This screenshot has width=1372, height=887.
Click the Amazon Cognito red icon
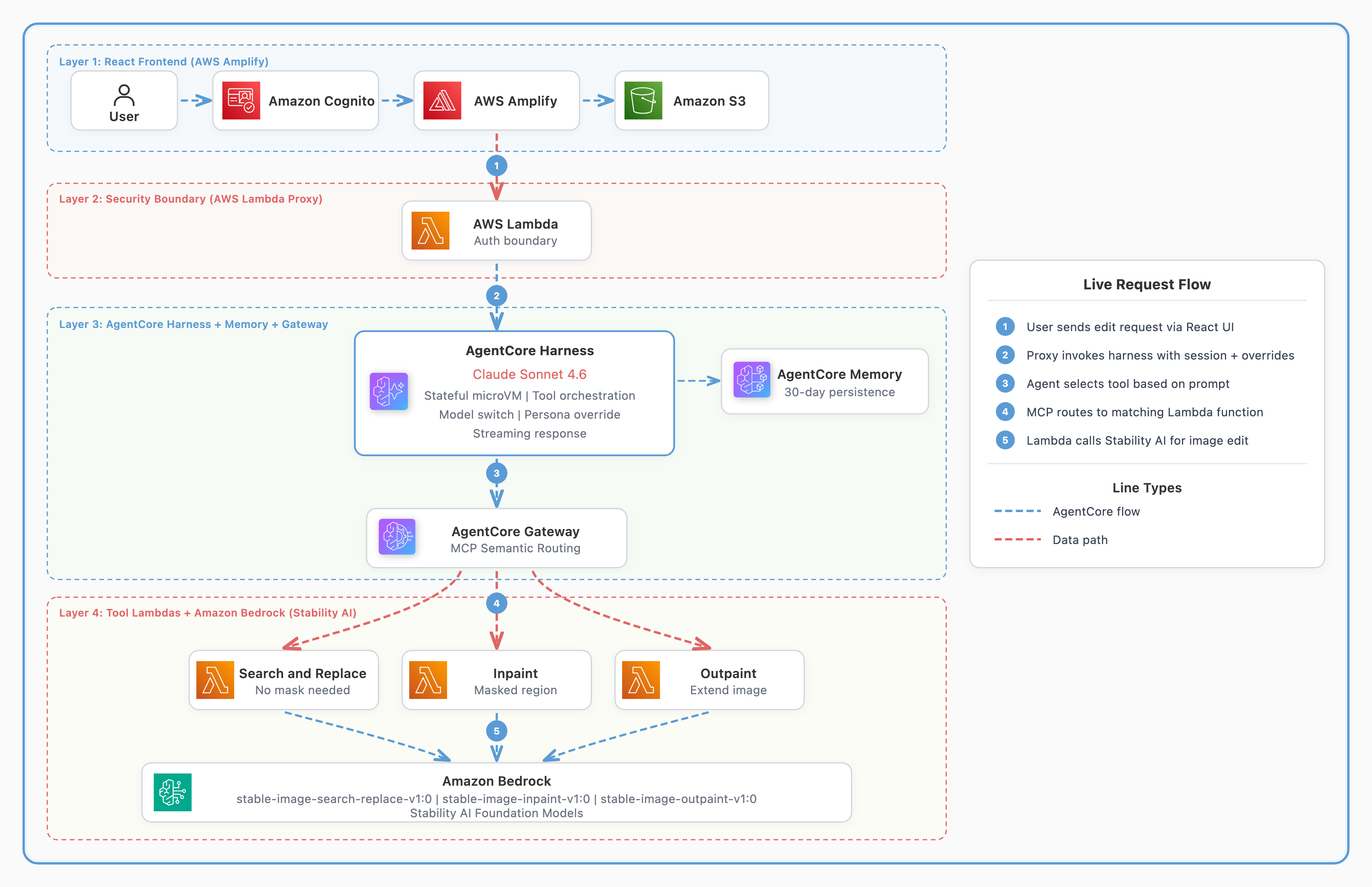241,100
